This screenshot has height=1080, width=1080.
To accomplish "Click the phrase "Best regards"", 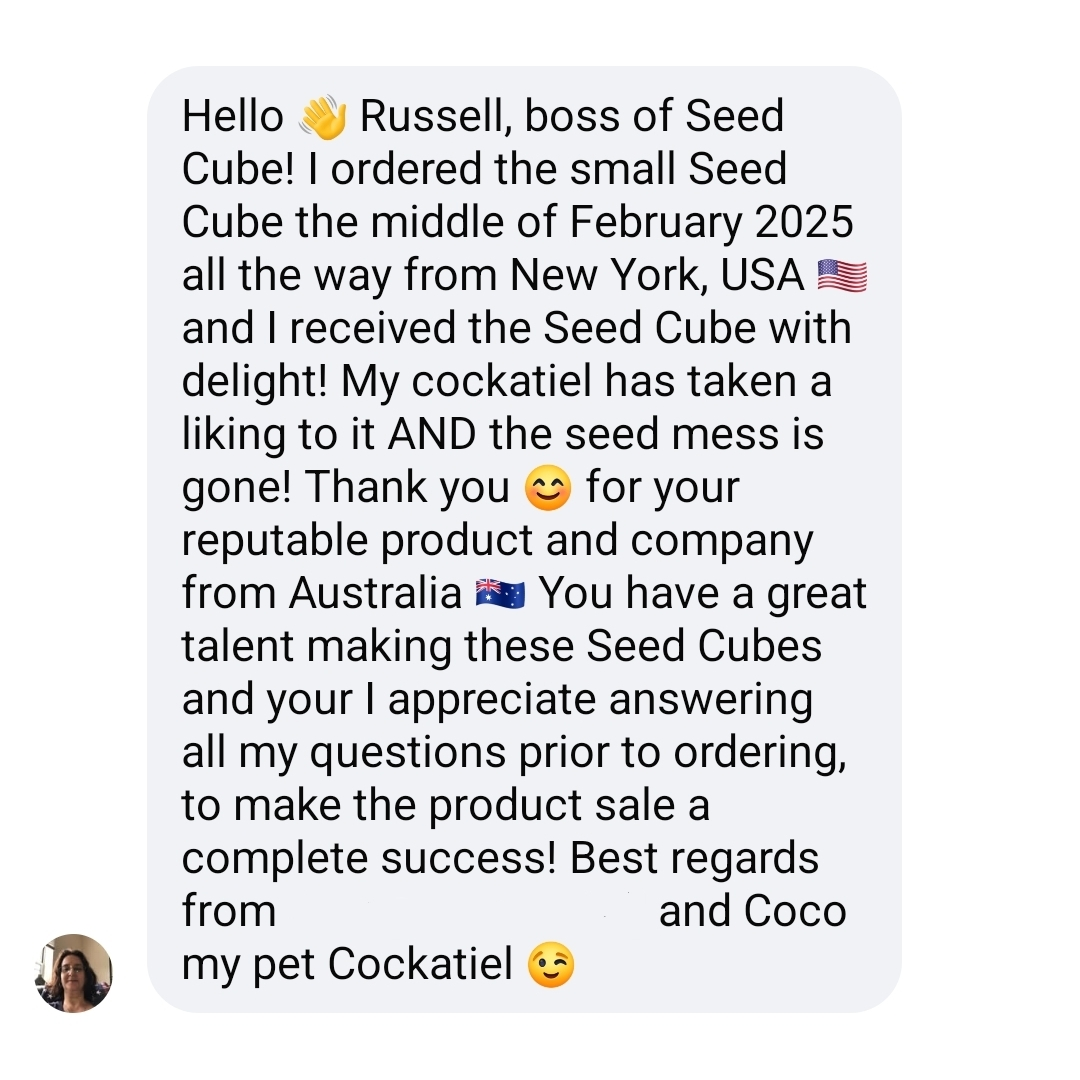I will [x=695, y=859].
